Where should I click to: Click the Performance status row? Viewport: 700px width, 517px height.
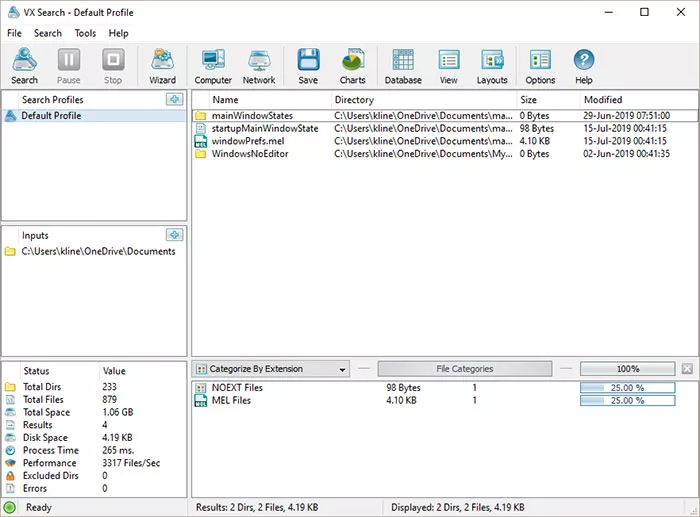(x=94, y=463)
